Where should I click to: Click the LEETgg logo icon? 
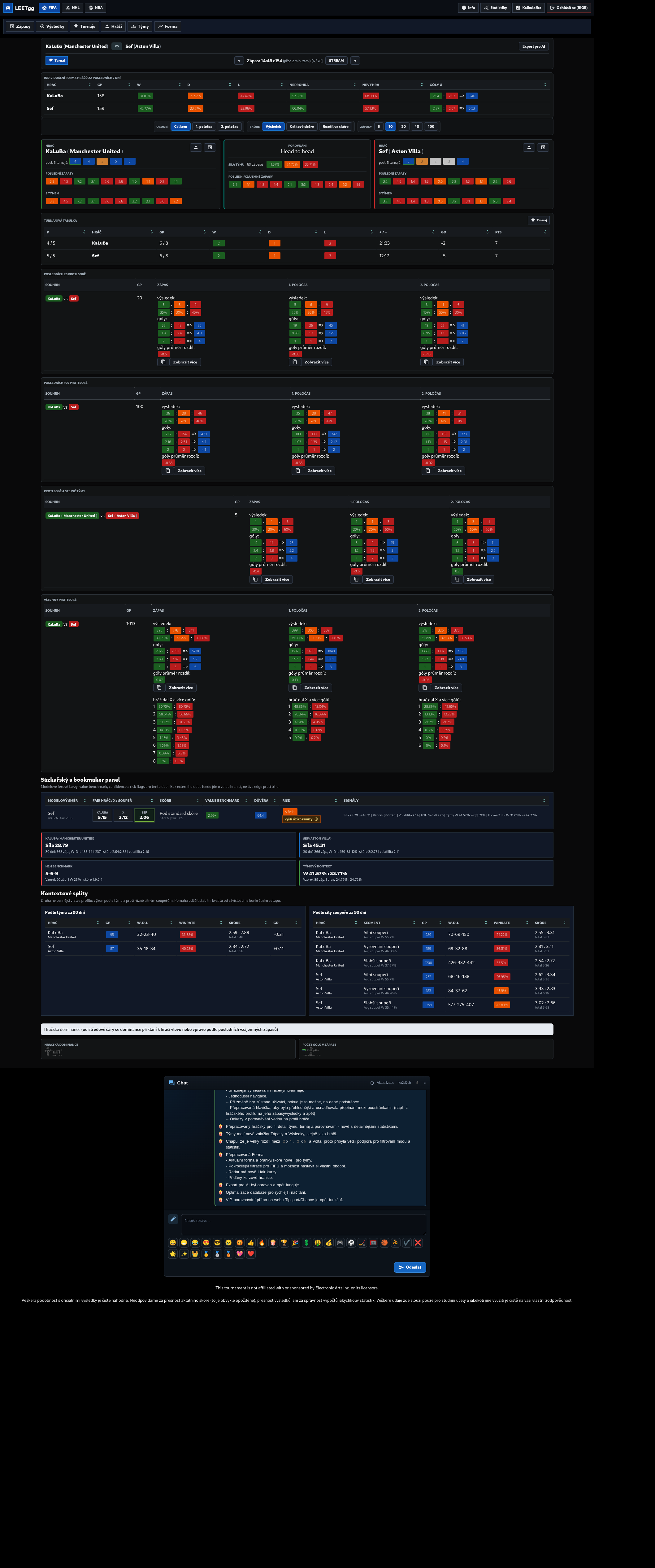coord(9,8)
